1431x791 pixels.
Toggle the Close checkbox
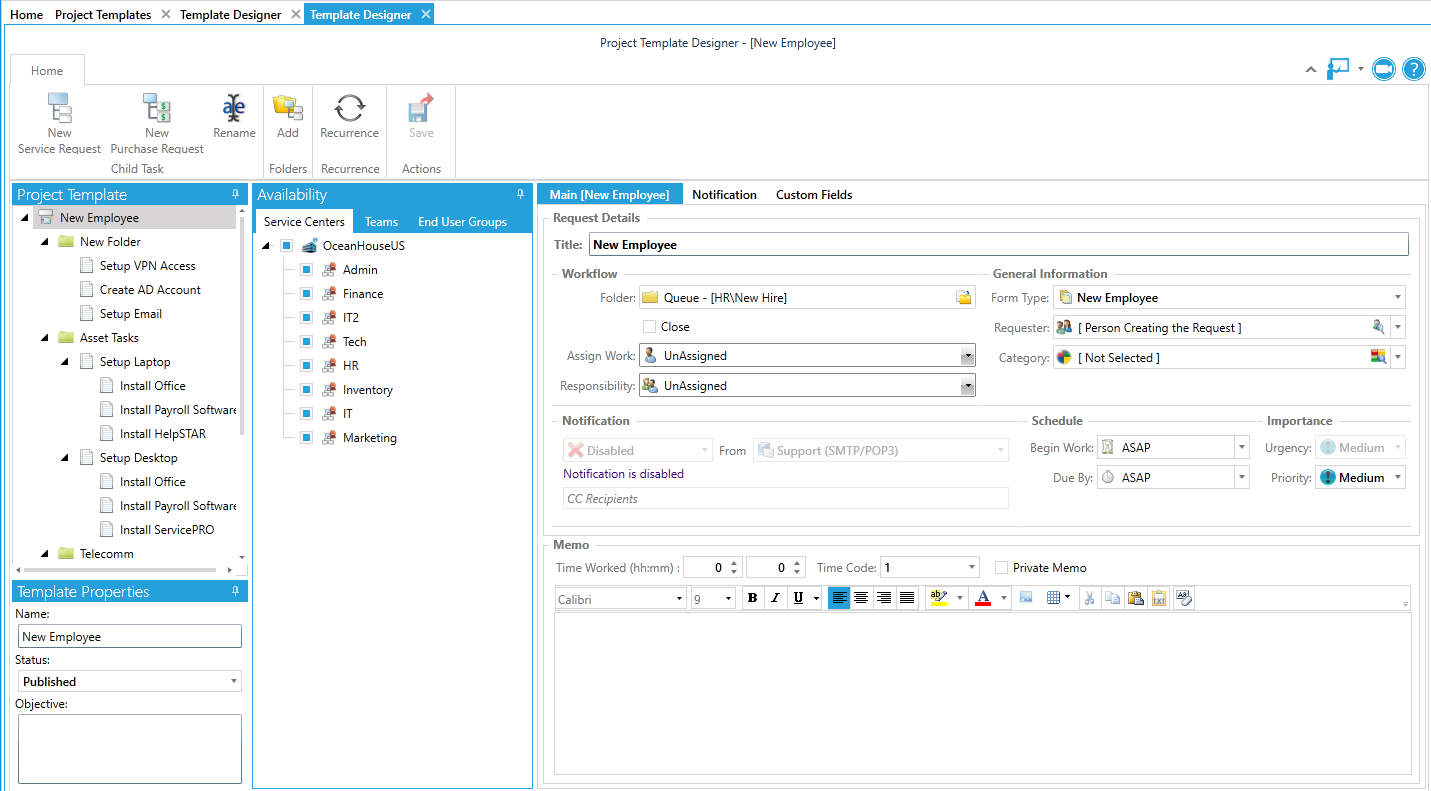point(649,327)
